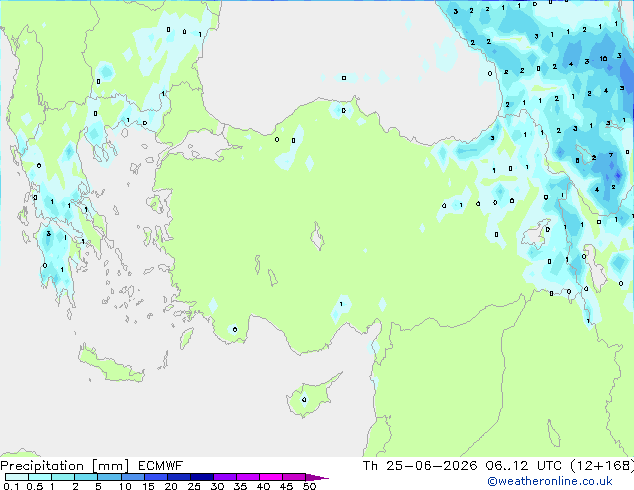Click the "30" legend scale label
This screenshot has width=634, height=490.
tap(217, 486)
